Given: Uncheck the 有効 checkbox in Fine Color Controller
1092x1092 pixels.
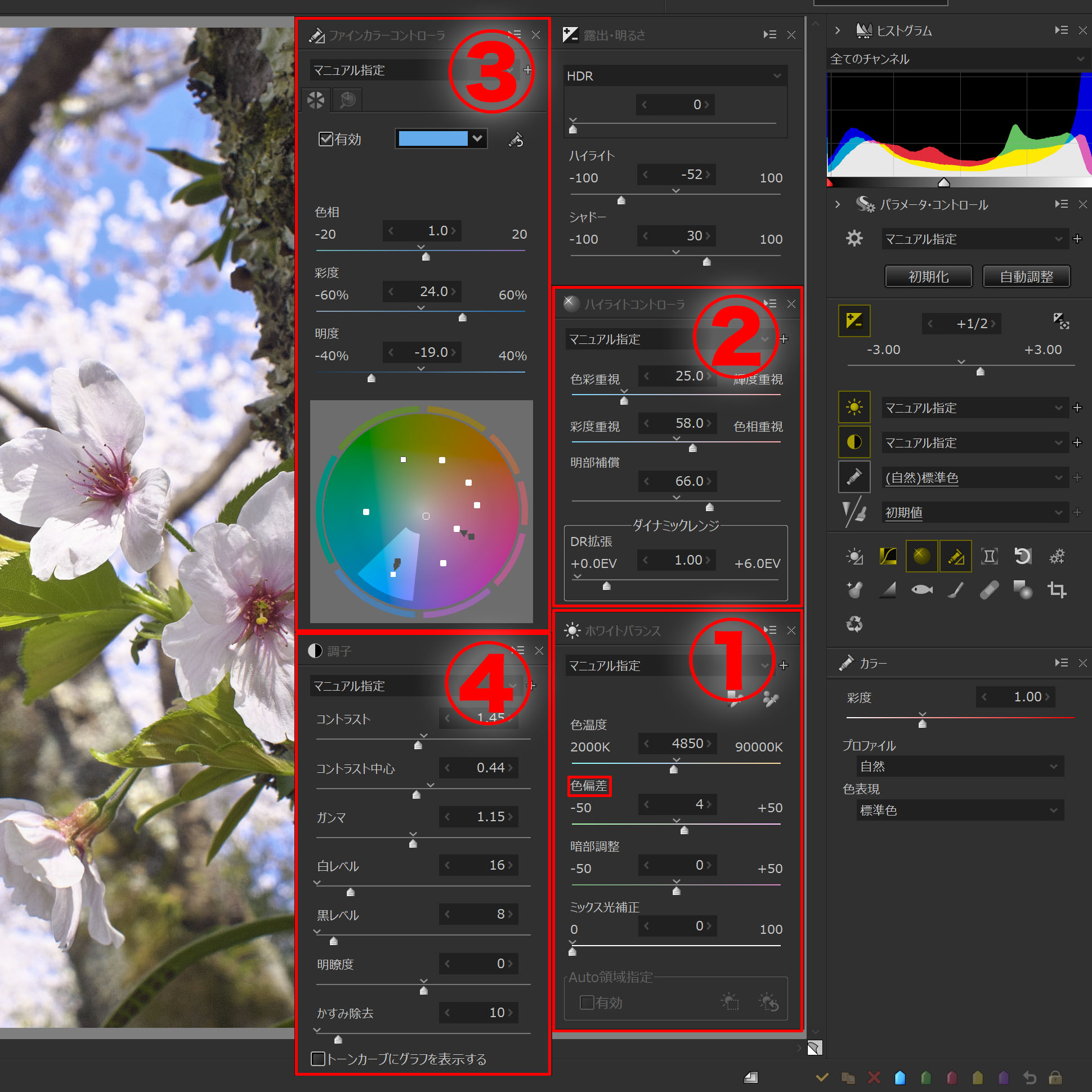Looking at the screenshot, I should 325,139.
